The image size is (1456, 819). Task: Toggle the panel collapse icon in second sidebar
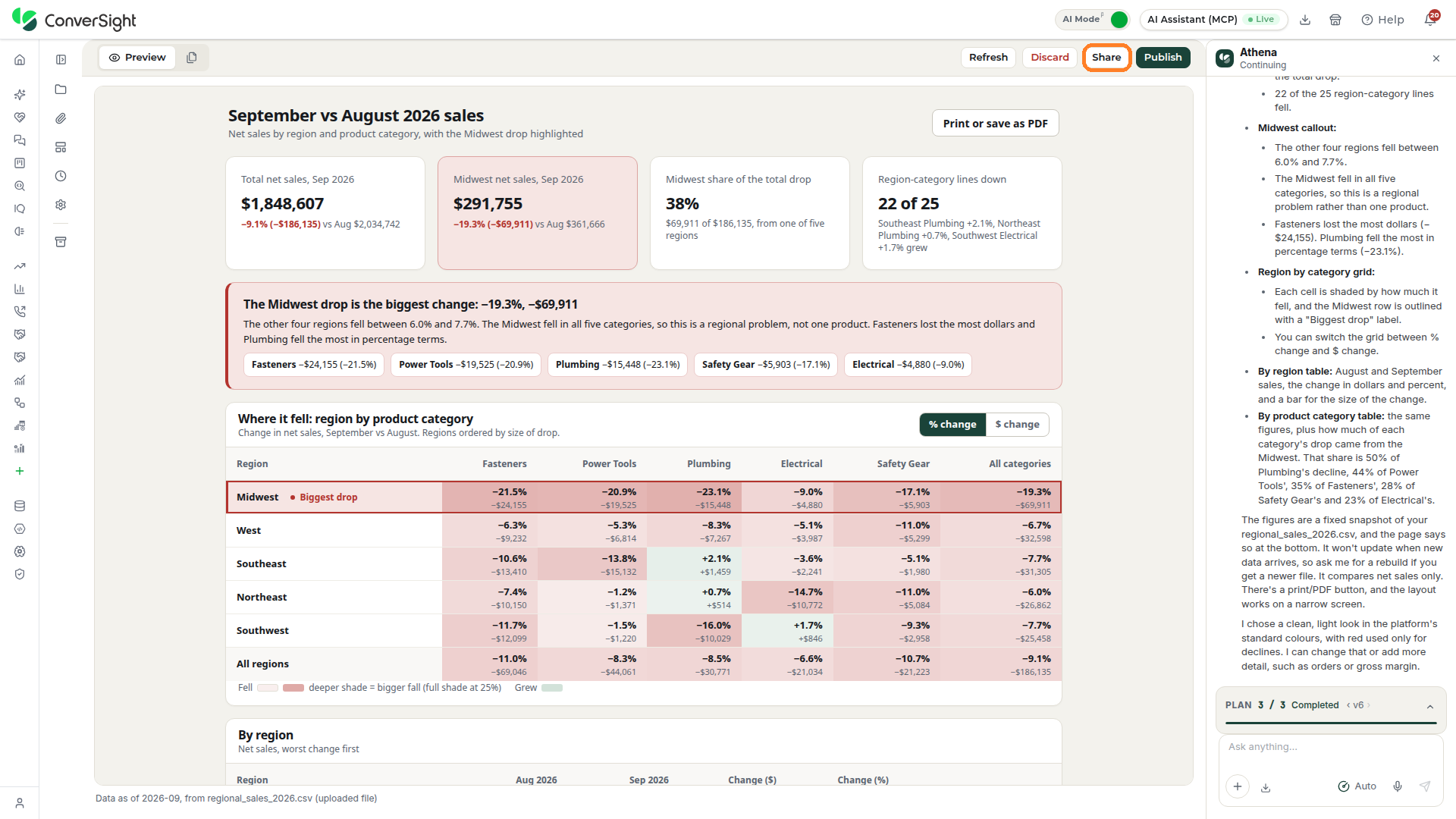coord(61,60)
